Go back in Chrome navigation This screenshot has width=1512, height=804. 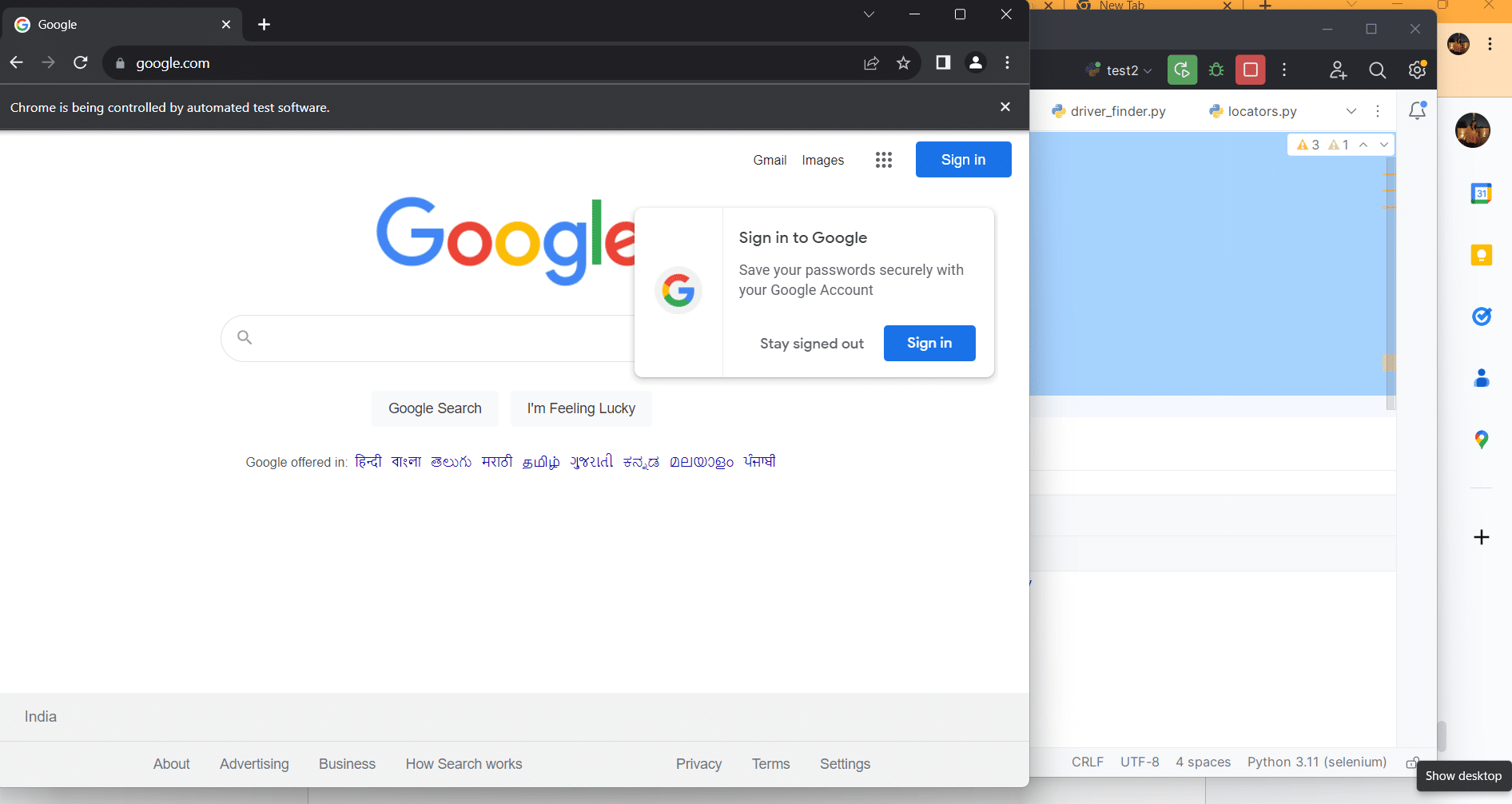point(17,62)
